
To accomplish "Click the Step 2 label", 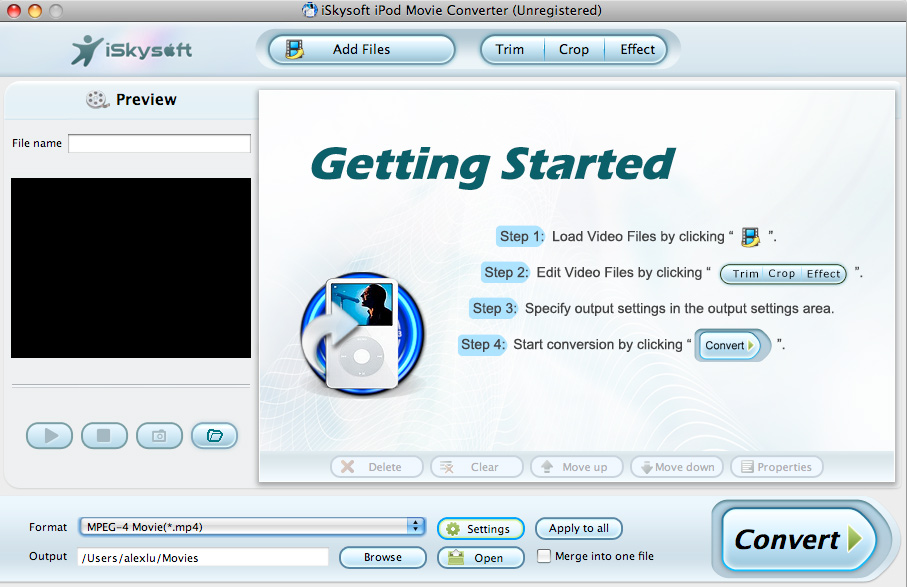I will (x=506, y=272).
